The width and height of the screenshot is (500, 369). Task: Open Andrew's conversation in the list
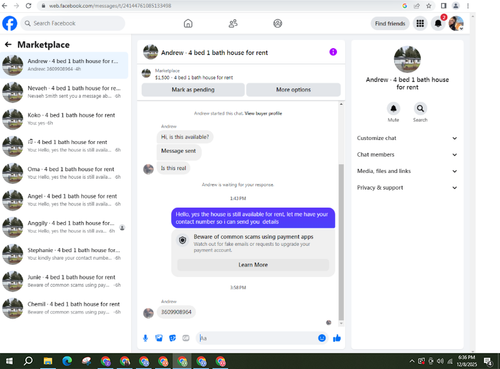click(64, 65)
